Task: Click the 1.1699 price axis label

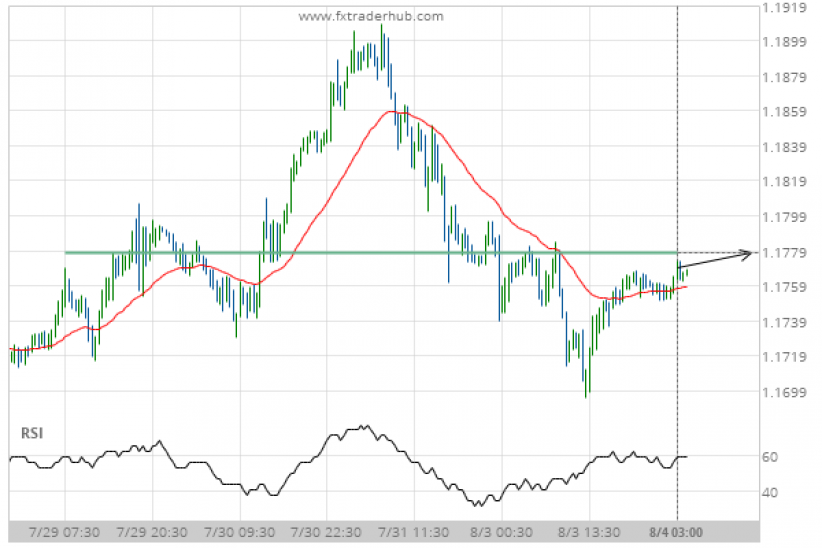Action: (x=784, y=392)
